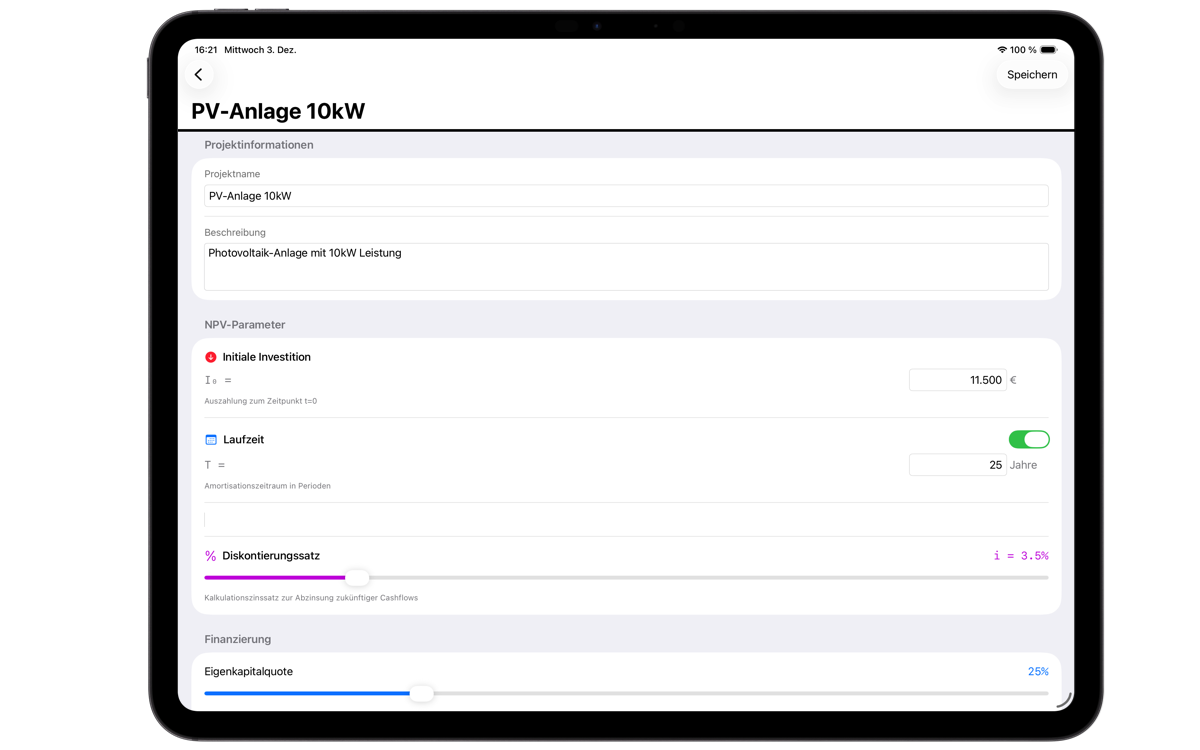Screen dimensions: 1200x750
Task: Disable the Laufzeit toggle switch
Action: pyautogui.click(x=1029, y=439)
